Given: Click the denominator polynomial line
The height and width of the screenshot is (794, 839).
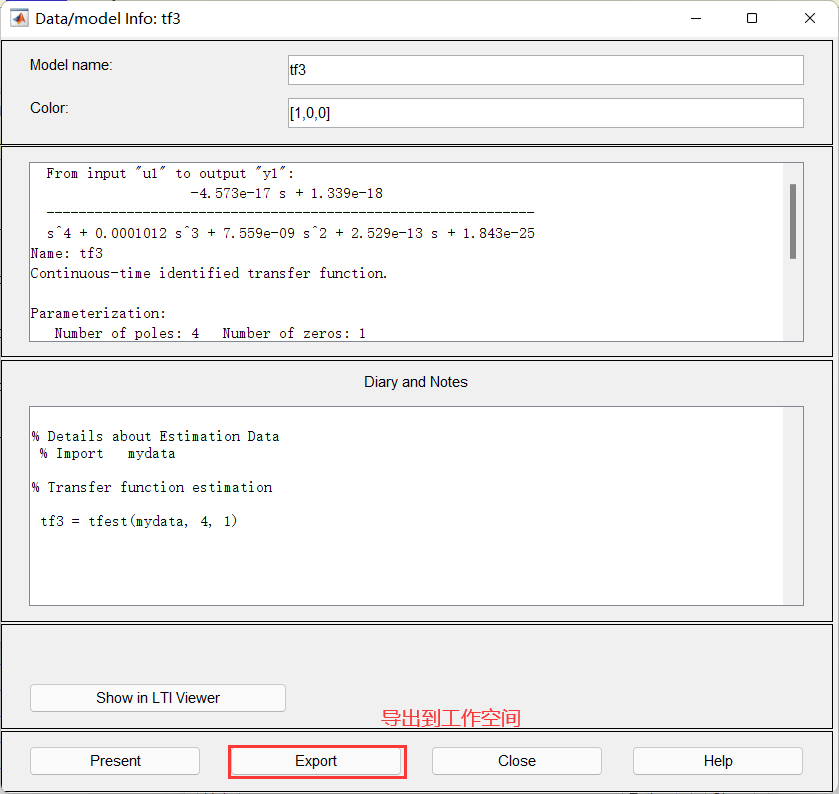Looking at the screenshot, I should point(291,233).
